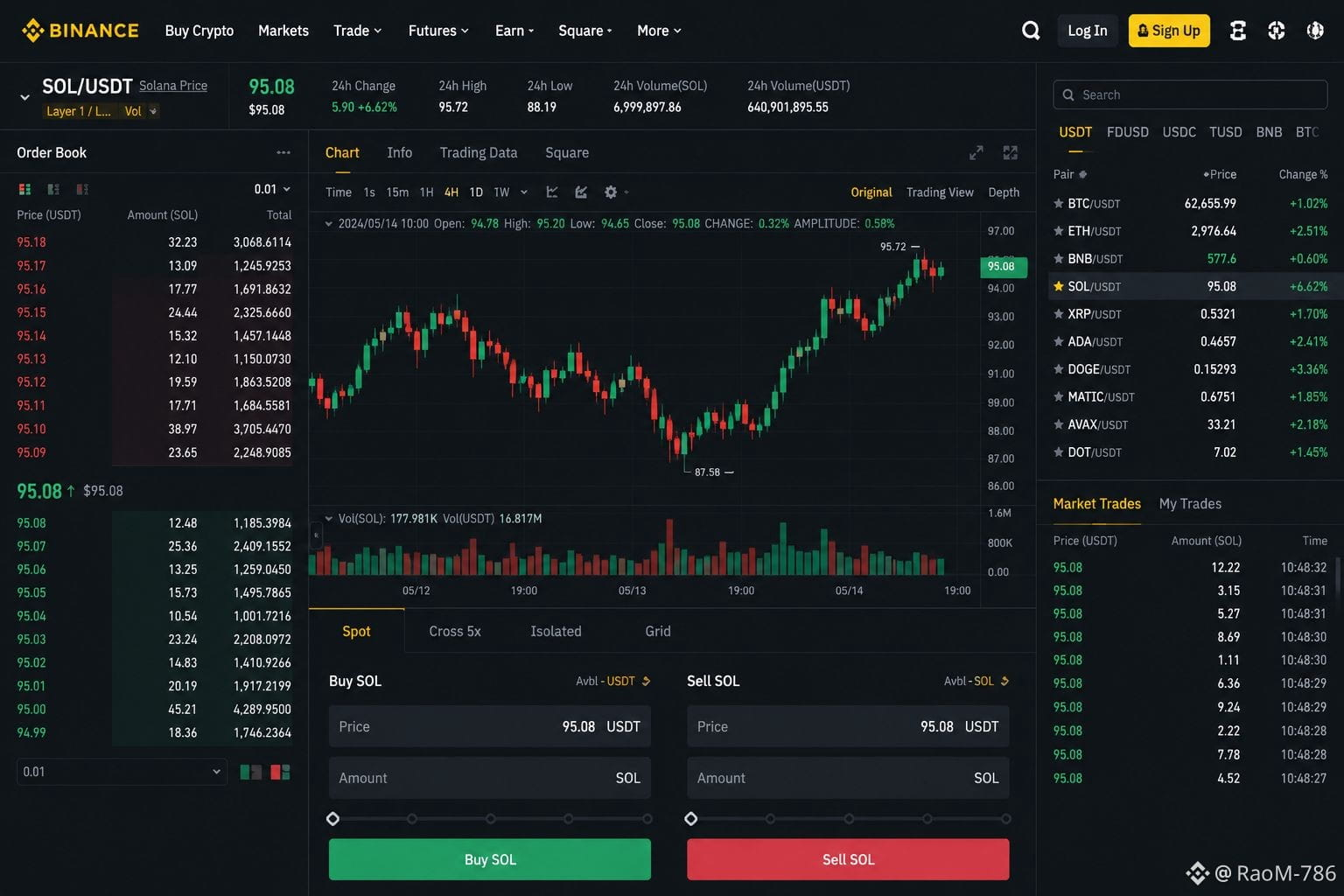This screenshot has width=1344, height=896.
Task: Open the 0.01 precision dropdown atop order book
Action: 272,189
